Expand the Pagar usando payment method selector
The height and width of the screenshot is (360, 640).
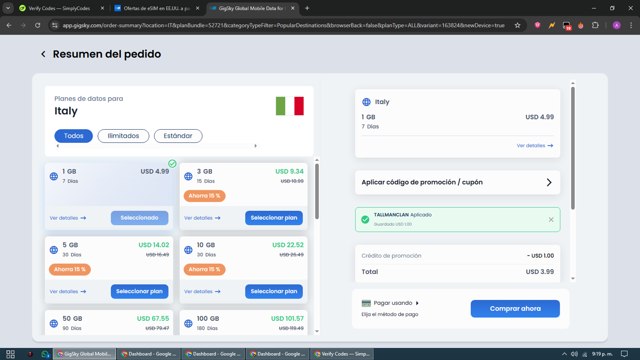click(396, 303)
